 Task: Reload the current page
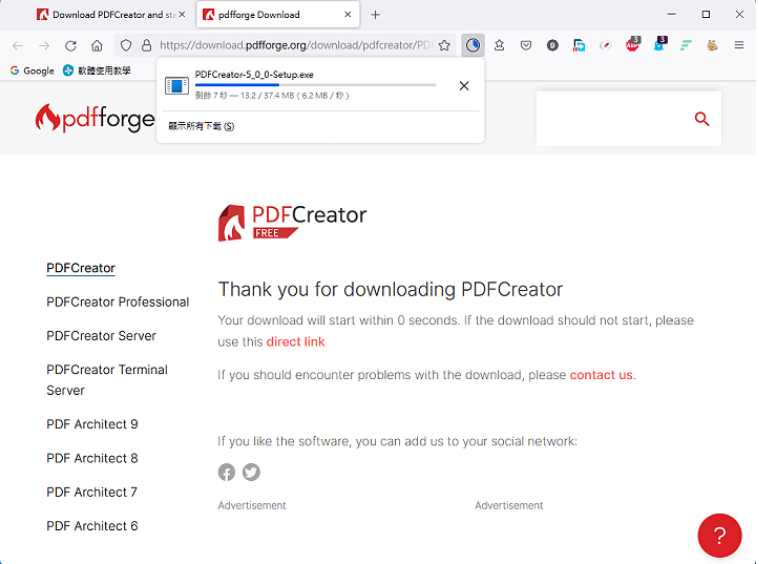pyautogui.click(x=71, y=46)
